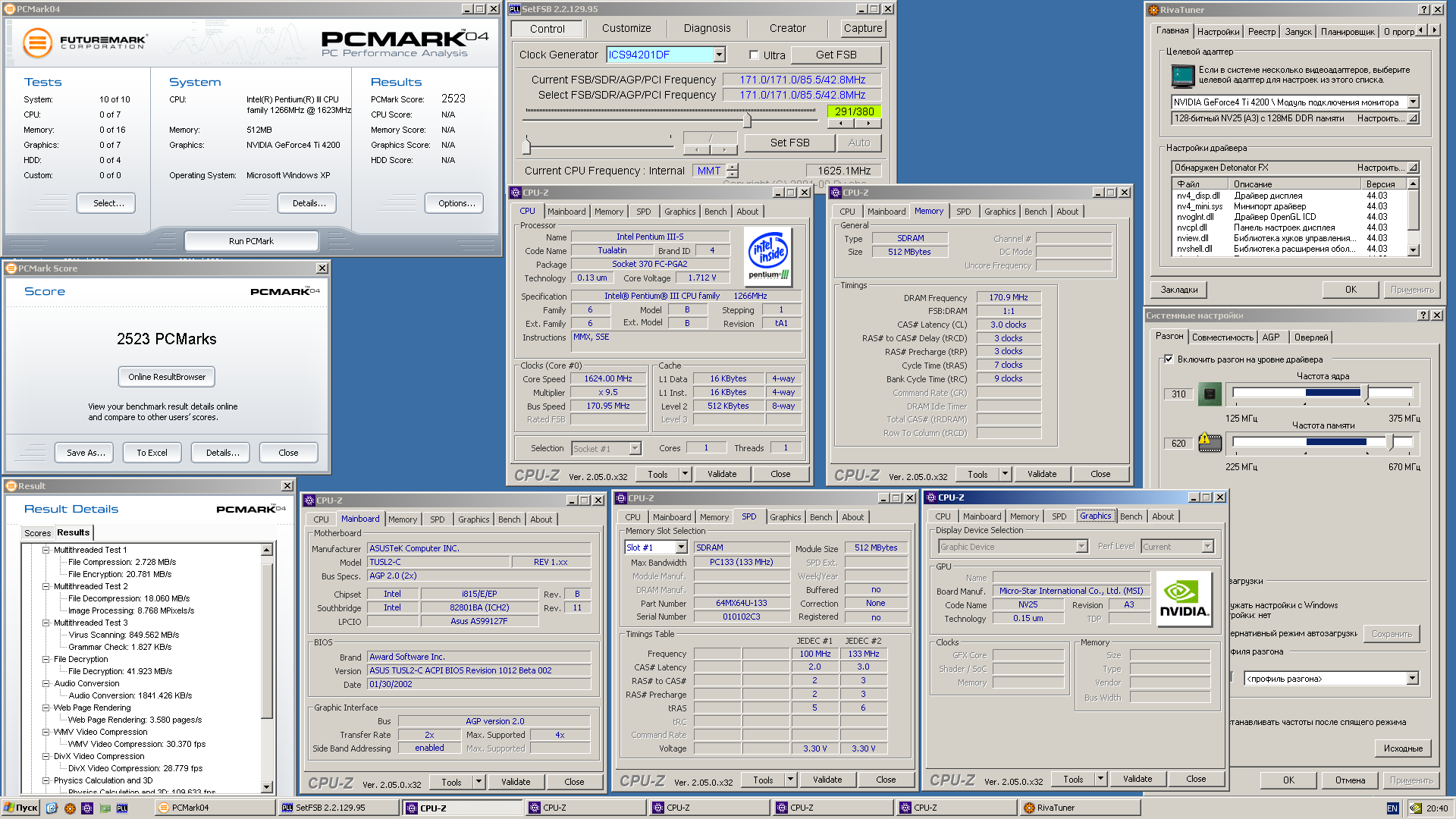Screen dimensions: 1456x819
Task: Click the Result Details scrollbar down arrow
Action: coord(266,787)
